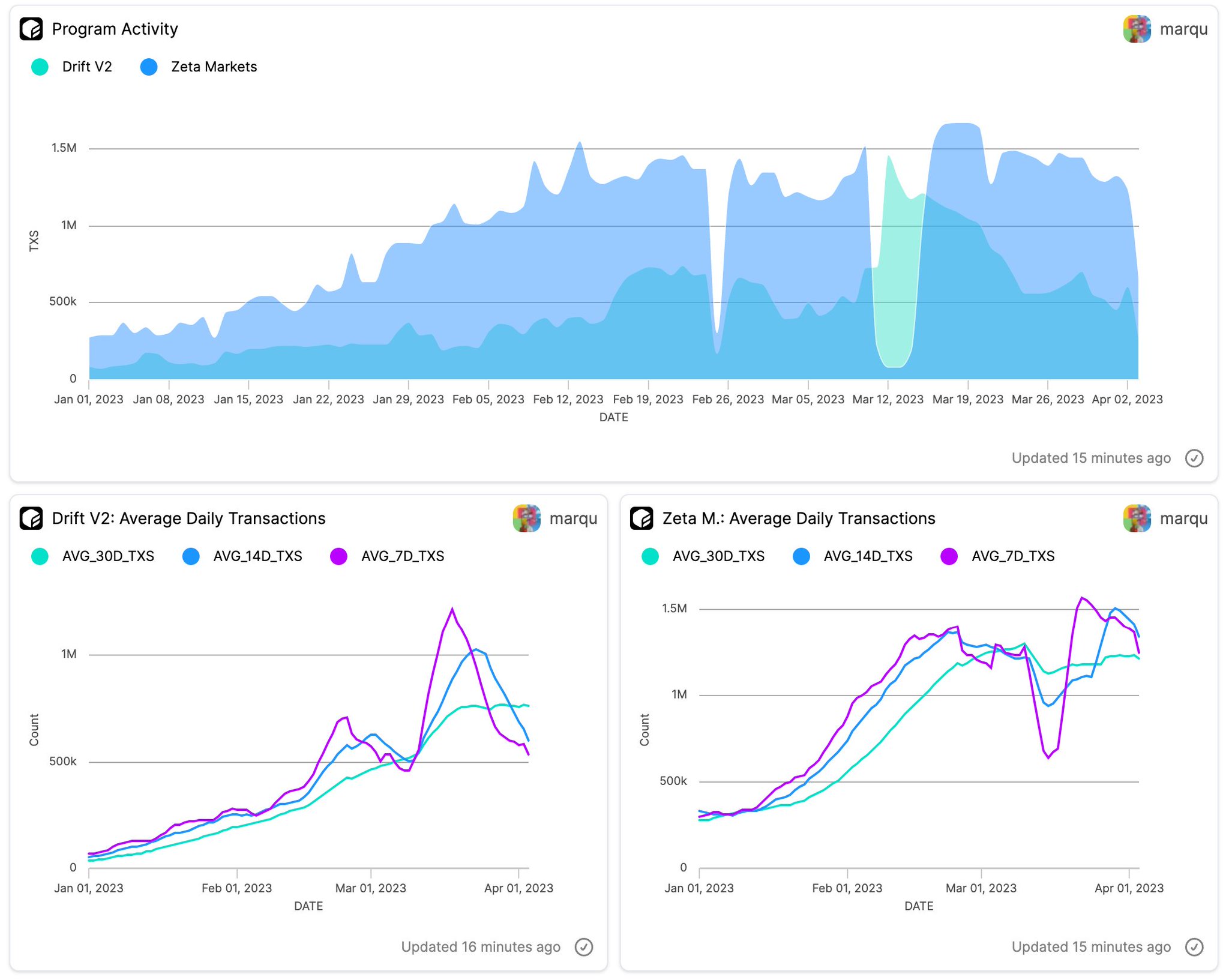Image resolution: width=1229 pixels, height=980 pixels.
Task: Toggle AVG_30D_TXS in Zeta M. chart legend
Action: [x=703, y=556]
